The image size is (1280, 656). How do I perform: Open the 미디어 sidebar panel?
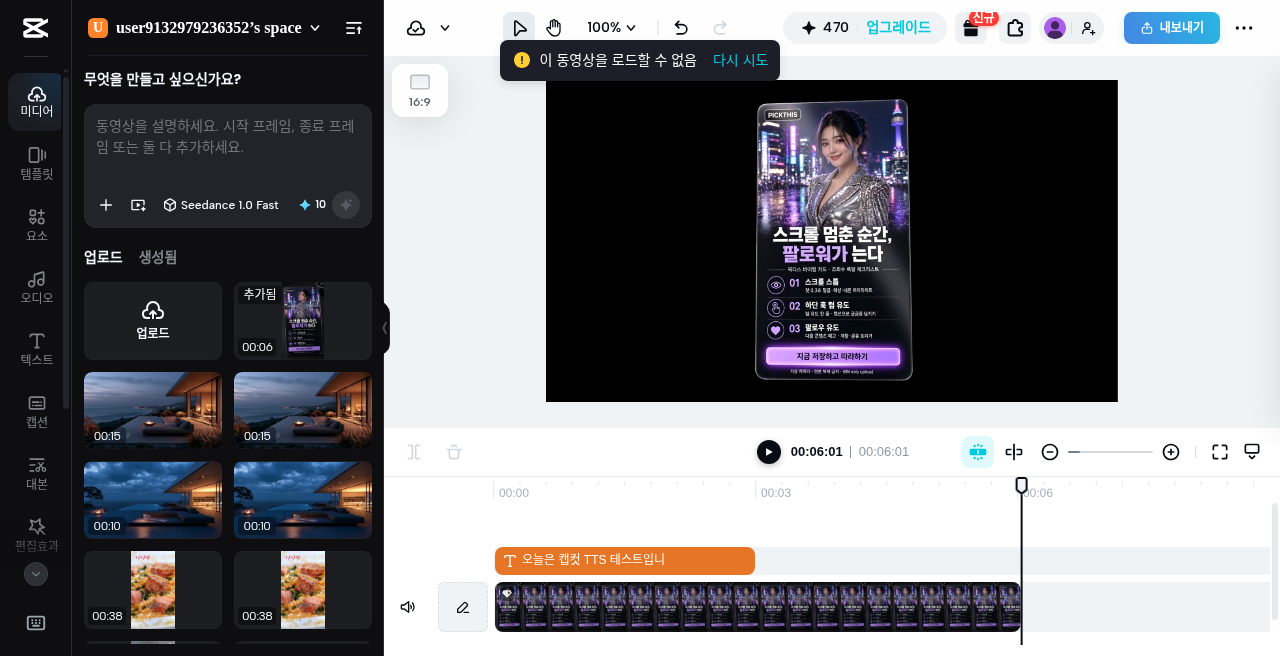click(x=36, y=102)
